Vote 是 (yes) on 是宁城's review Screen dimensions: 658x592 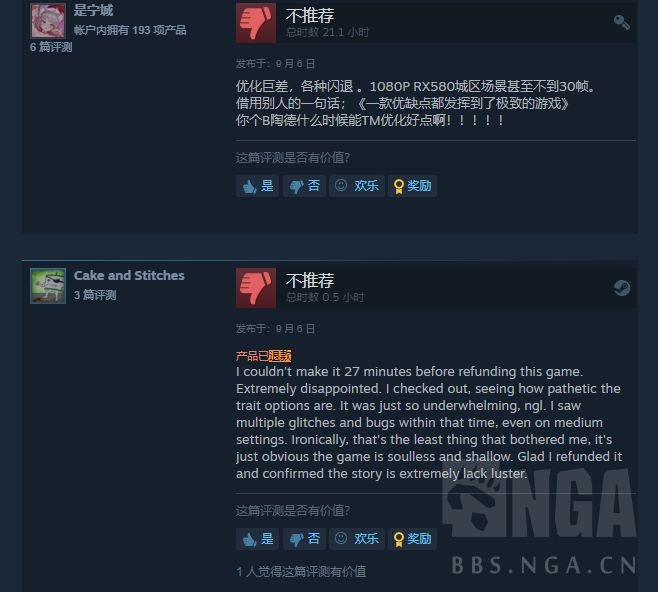click(258, 186)
